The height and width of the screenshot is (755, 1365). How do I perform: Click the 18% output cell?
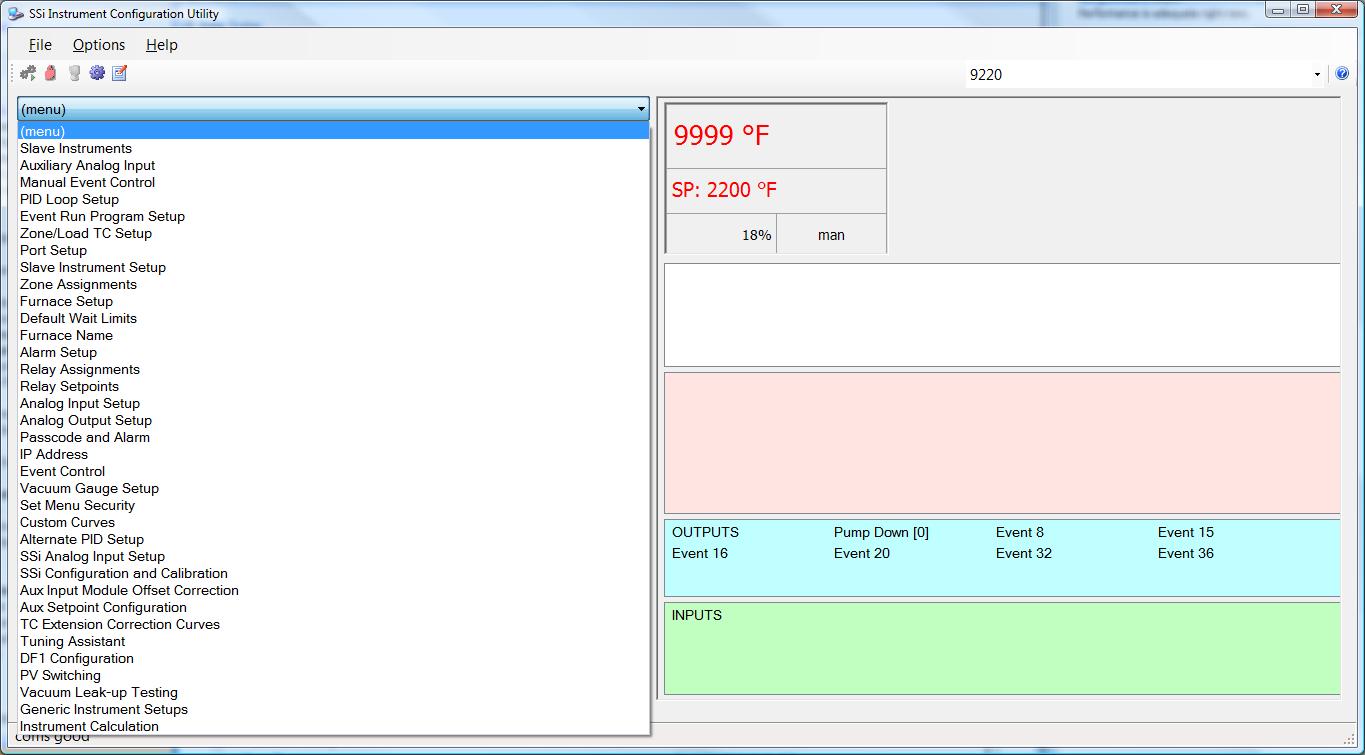point(721,235)
